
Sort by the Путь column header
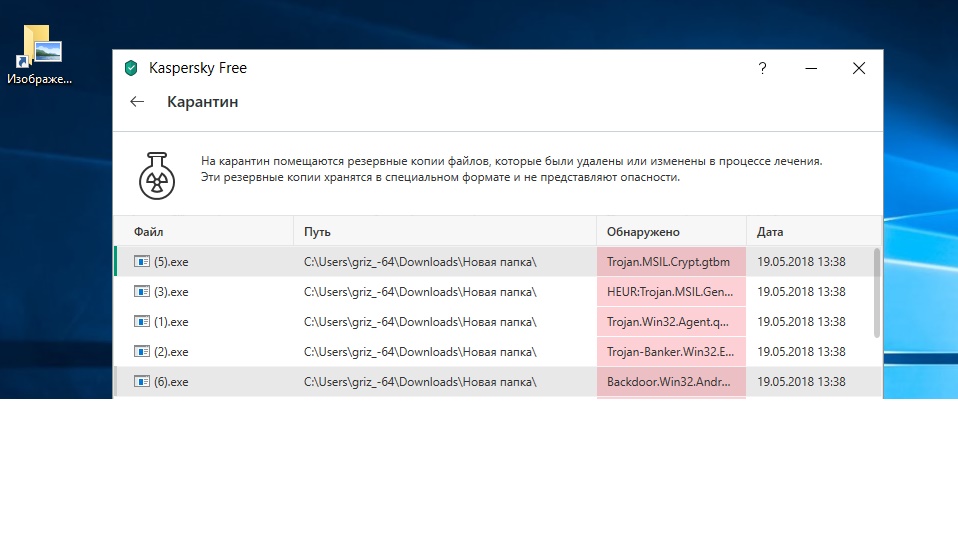tap(317, 232)
